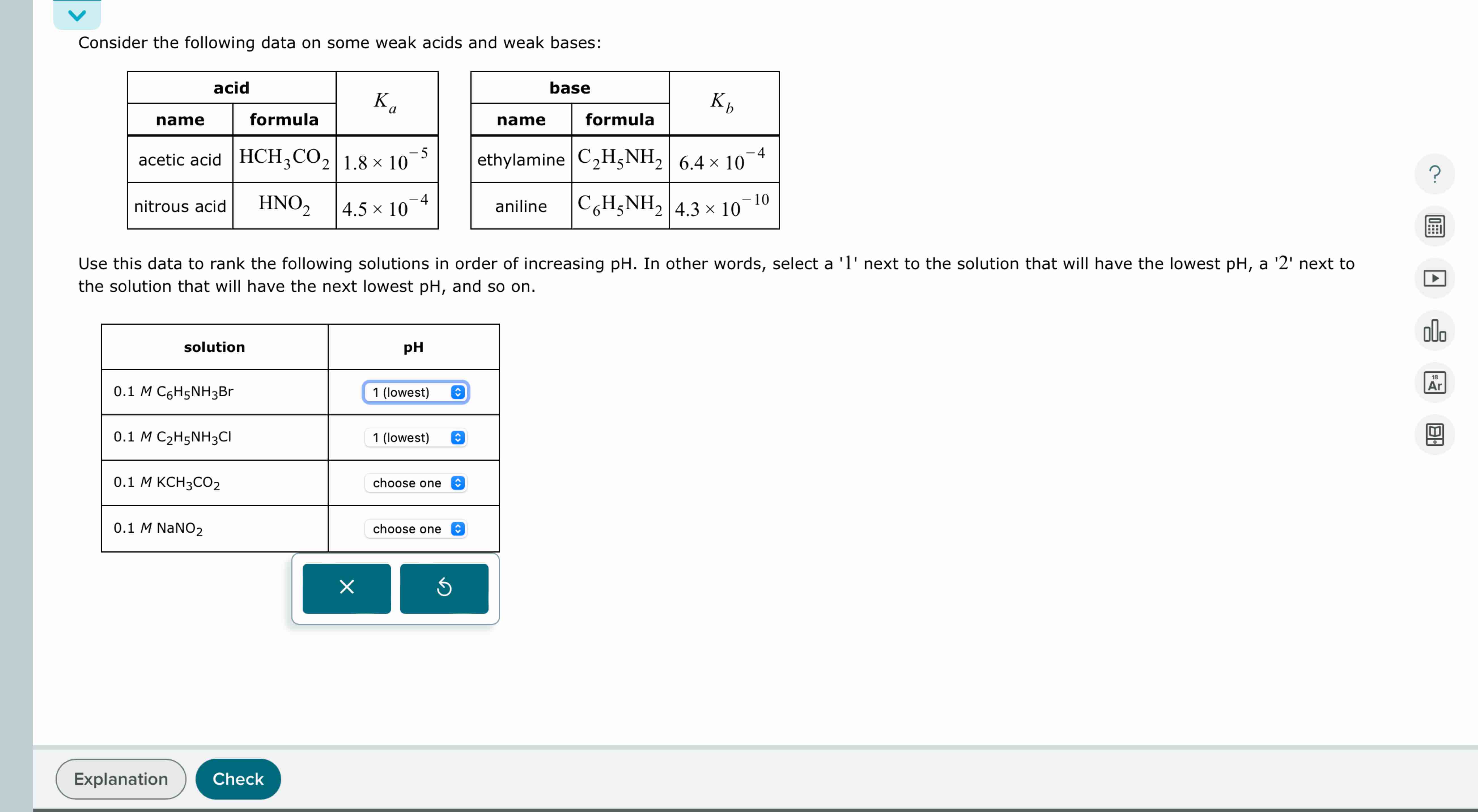Open the pH dropdown for 0.1 M KCH3CO2
1478x812 pixels.
(x=415, y=482)
